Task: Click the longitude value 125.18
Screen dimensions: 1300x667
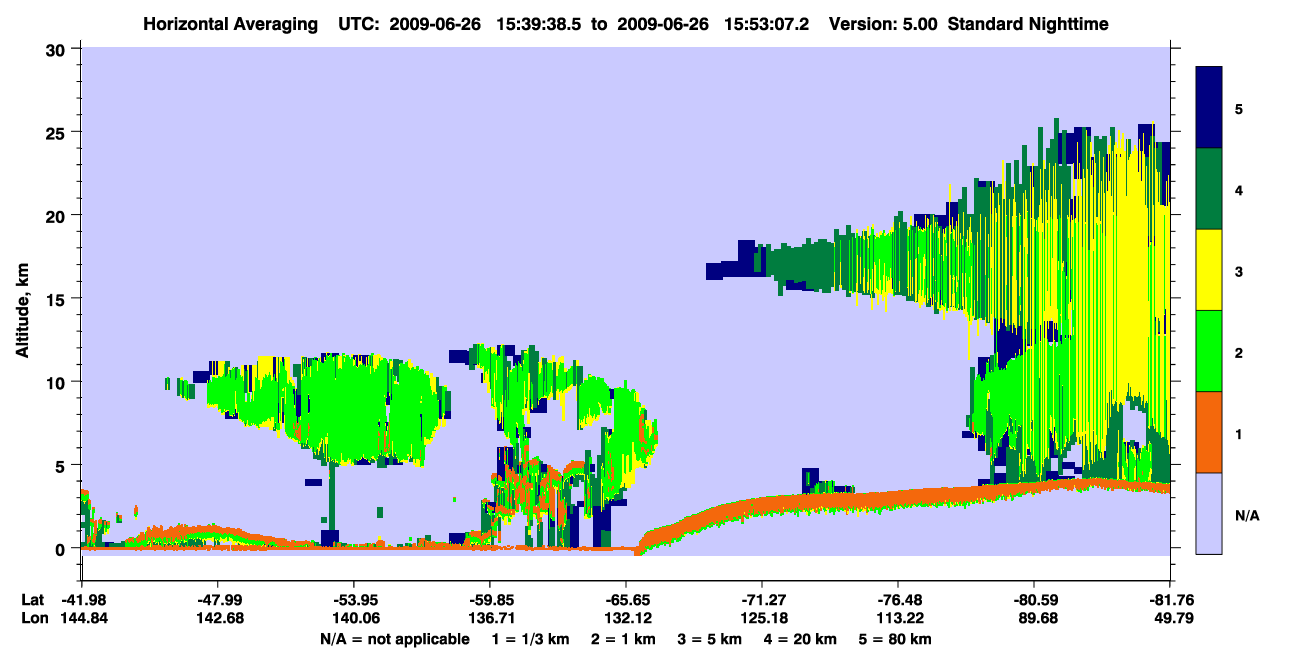Action: (x=762, y=618)
